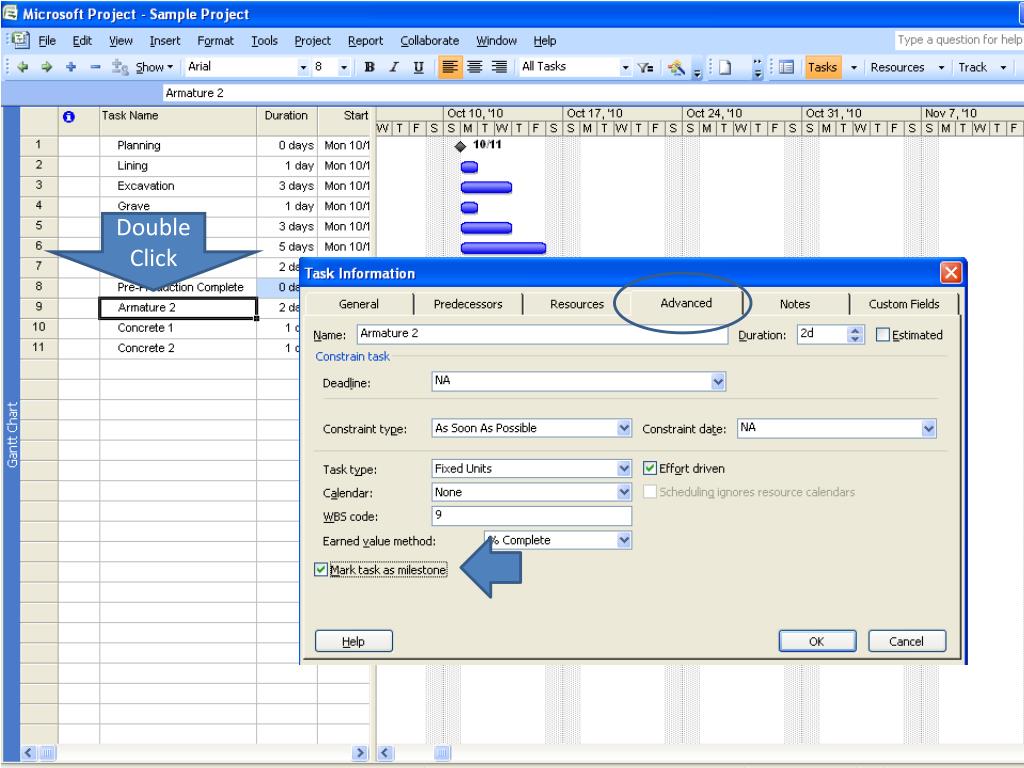Open the Calendar None dropdown
This screenshot has width=1024, height=768.
tap(624, 492)
